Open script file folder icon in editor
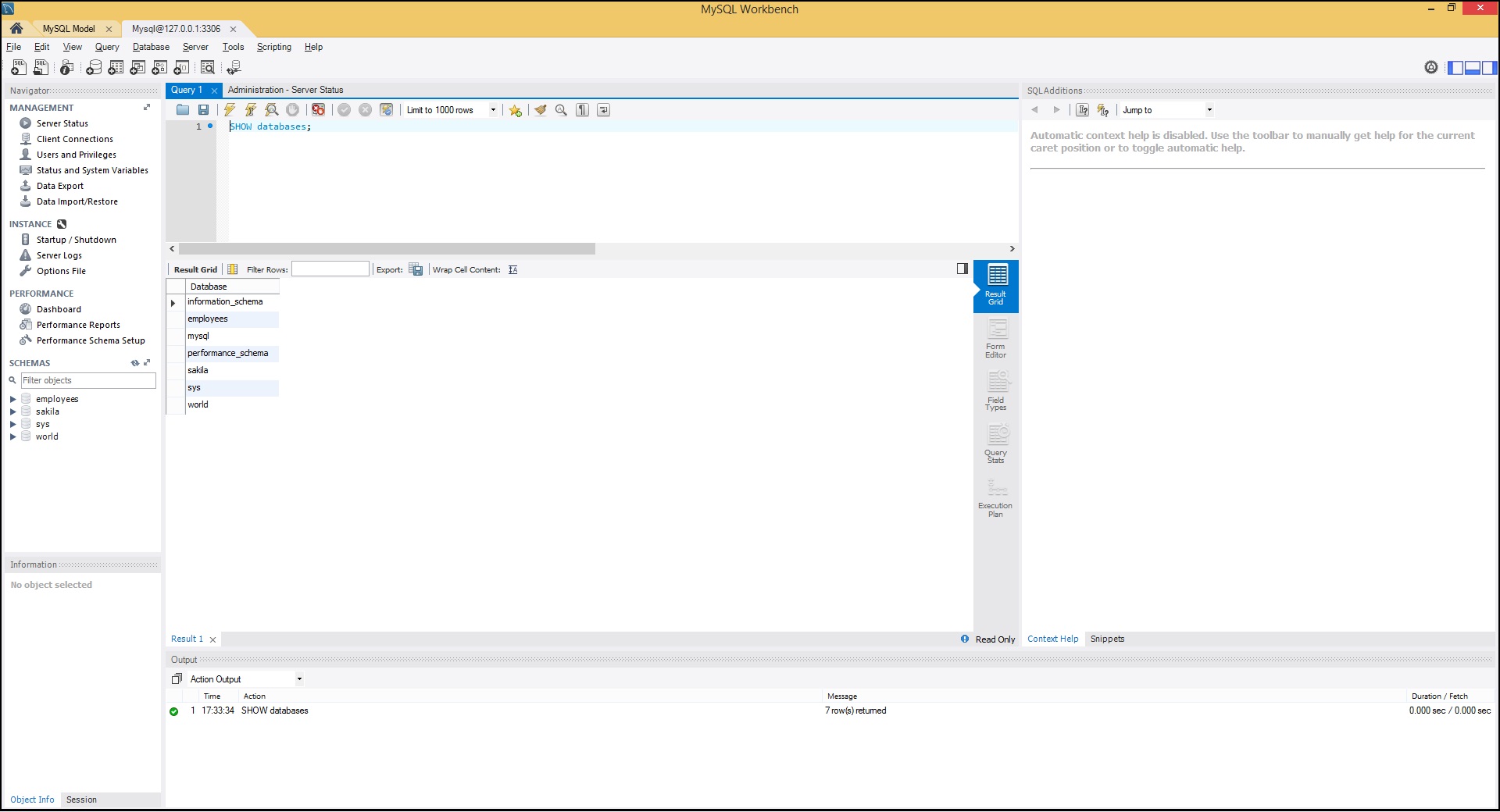The image size is (1500, 812). pyautogui.click(x=183, y=110)
